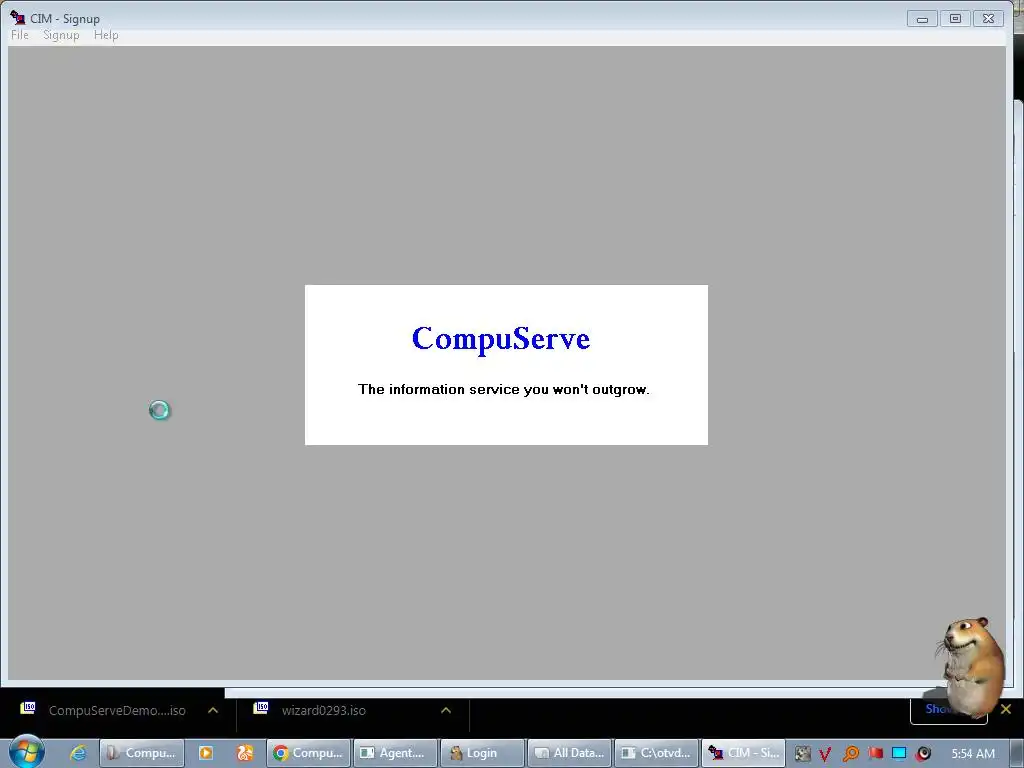Minimize the CIM - Signup window
Viewport: 1024px width, 768px height.
coord(922,19)
